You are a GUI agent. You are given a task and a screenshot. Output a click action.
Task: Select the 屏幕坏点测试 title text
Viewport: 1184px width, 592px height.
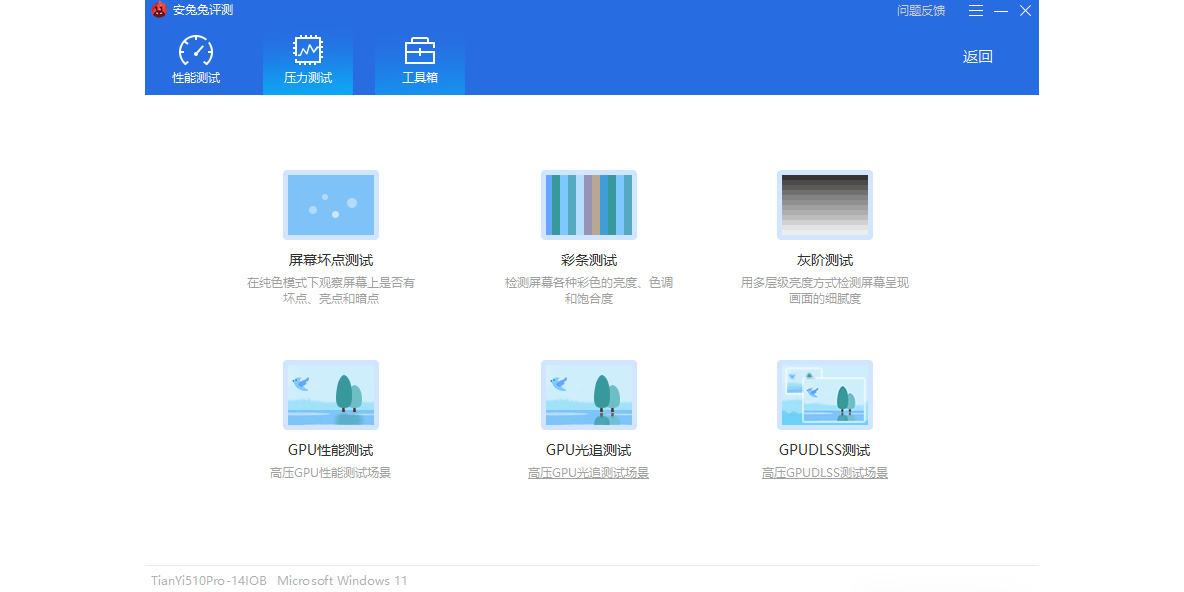point(330,260)
